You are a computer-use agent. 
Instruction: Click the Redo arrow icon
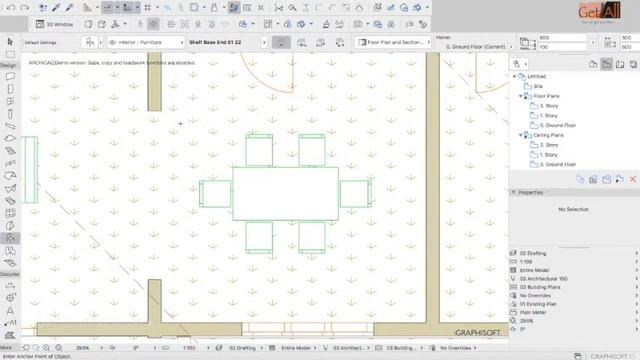point(24,7)
